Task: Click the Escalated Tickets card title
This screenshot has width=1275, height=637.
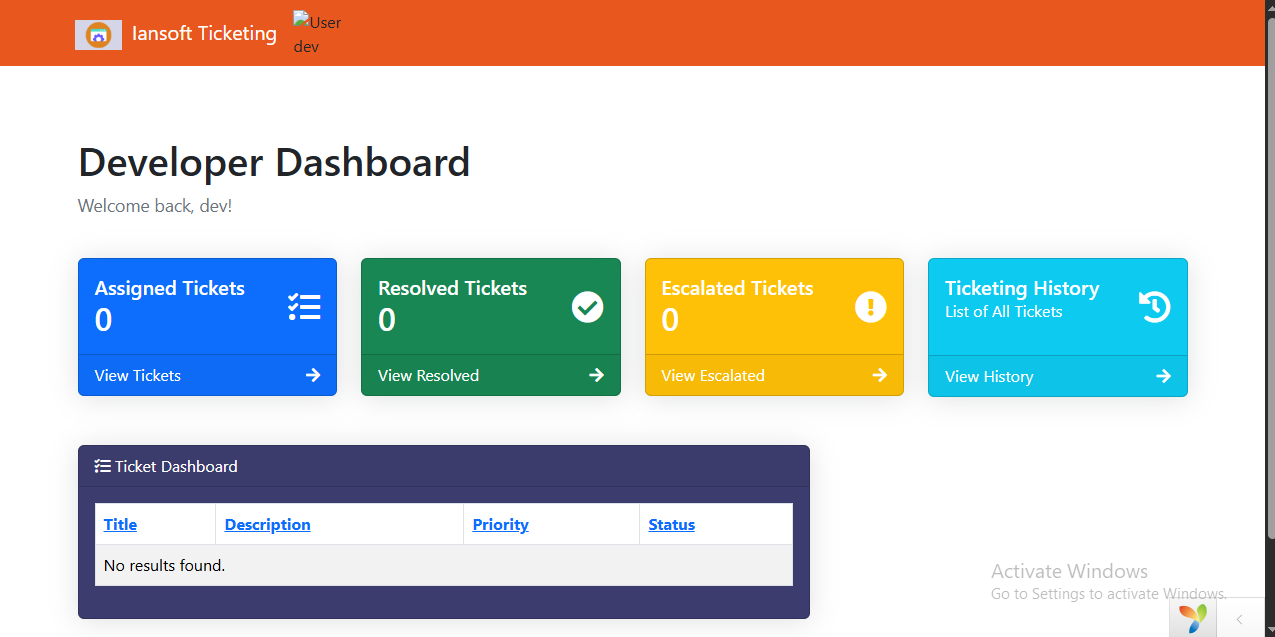Action: (737, 288)
